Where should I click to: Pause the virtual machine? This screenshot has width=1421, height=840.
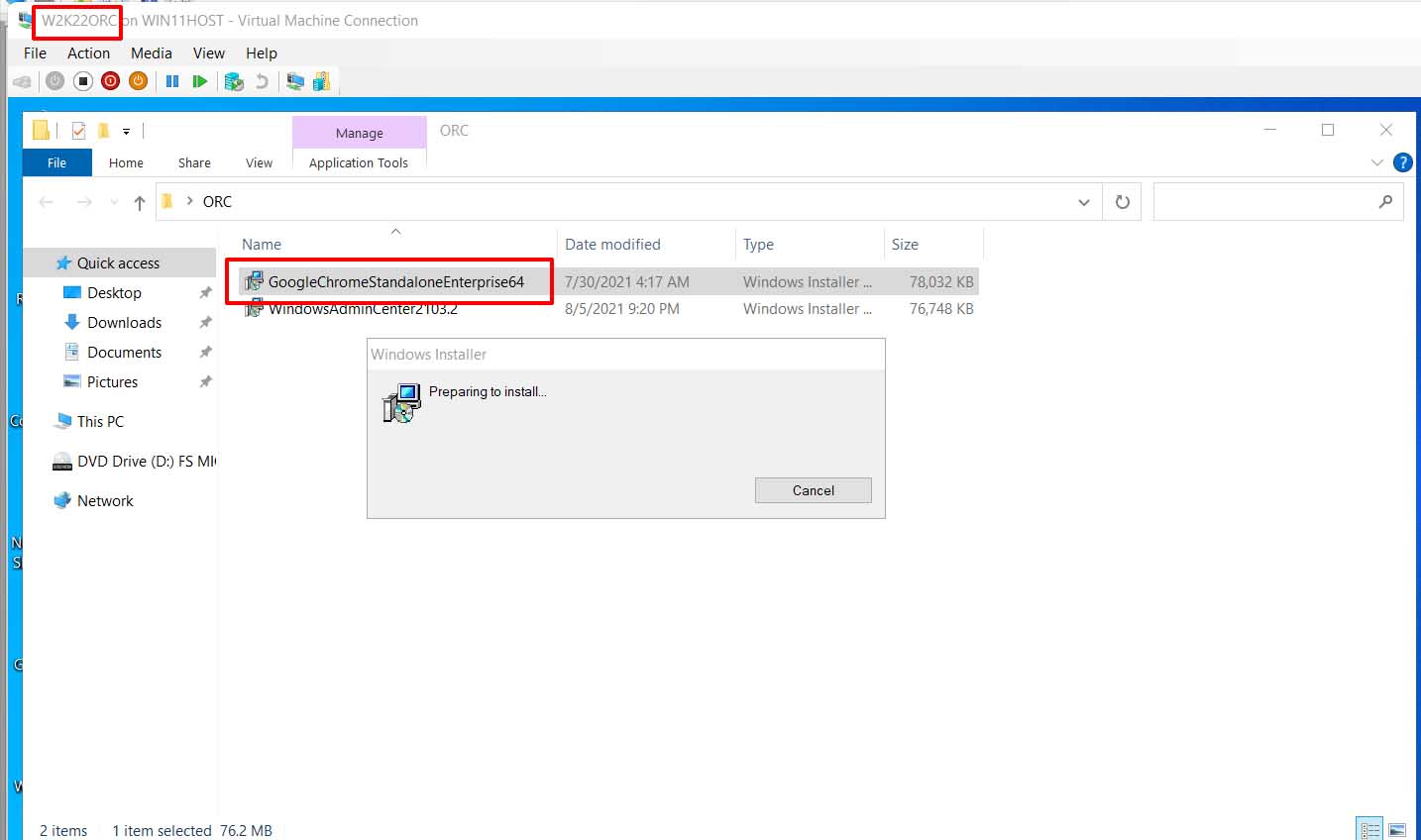click(x=172, y=81)
